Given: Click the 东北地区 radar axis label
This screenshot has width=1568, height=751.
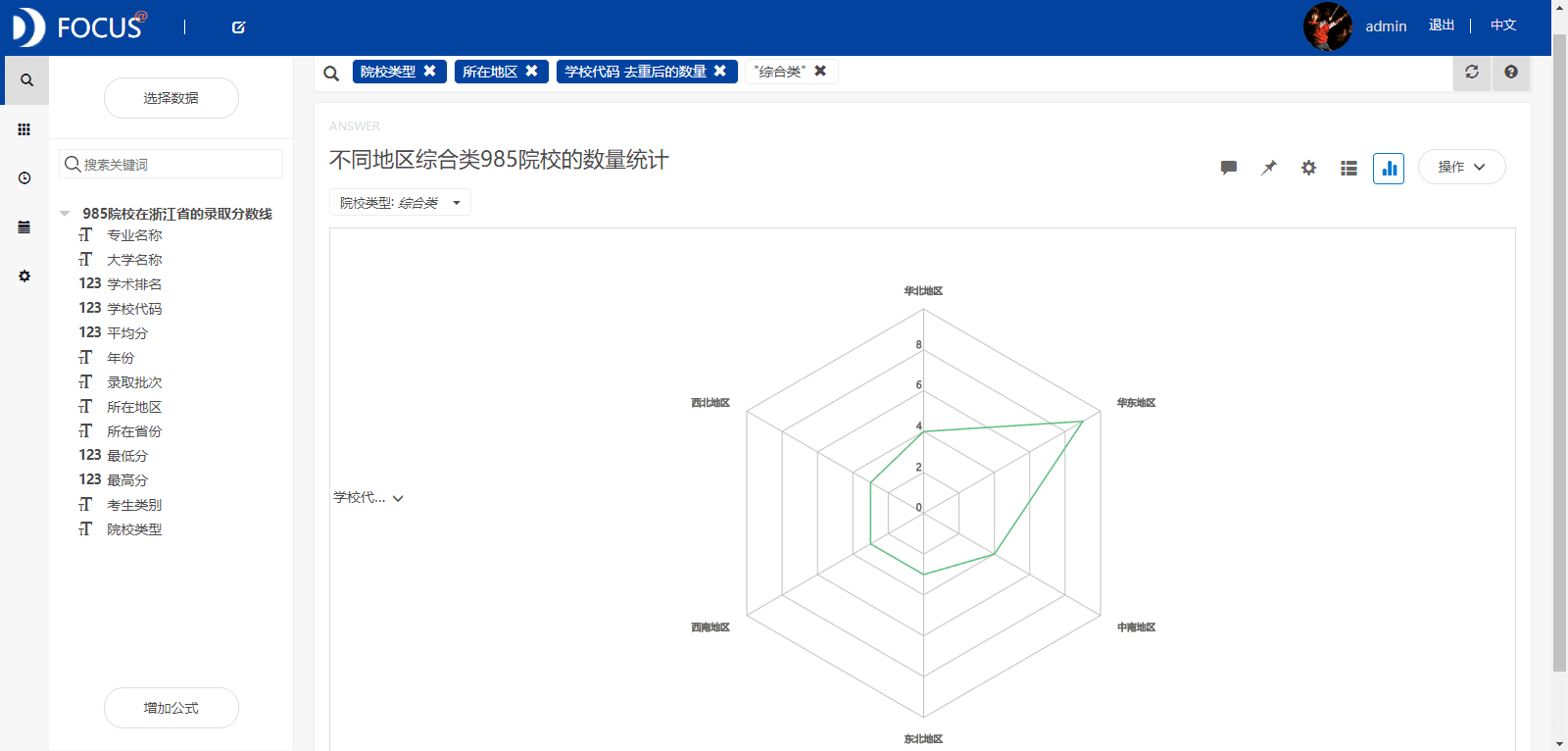Looking at the screenshot, I should click(x=923, y=739).
